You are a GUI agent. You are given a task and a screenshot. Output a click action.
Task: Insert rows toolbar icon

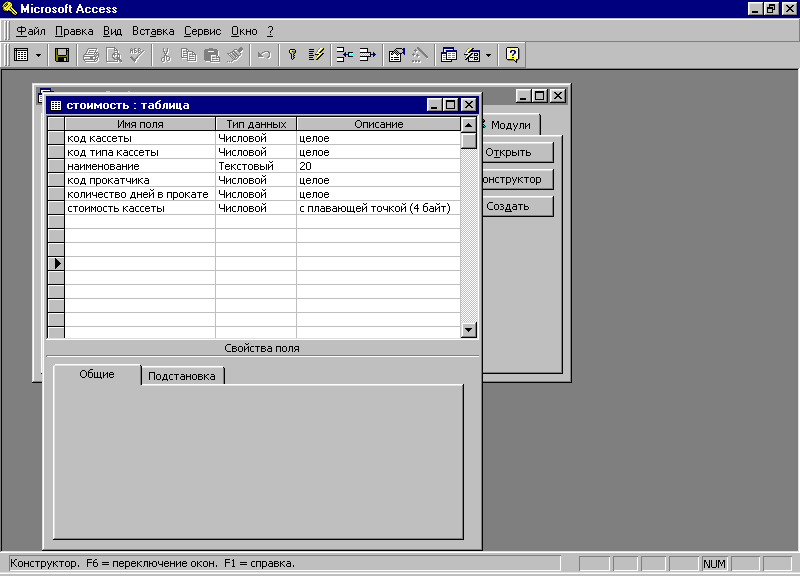345,55
